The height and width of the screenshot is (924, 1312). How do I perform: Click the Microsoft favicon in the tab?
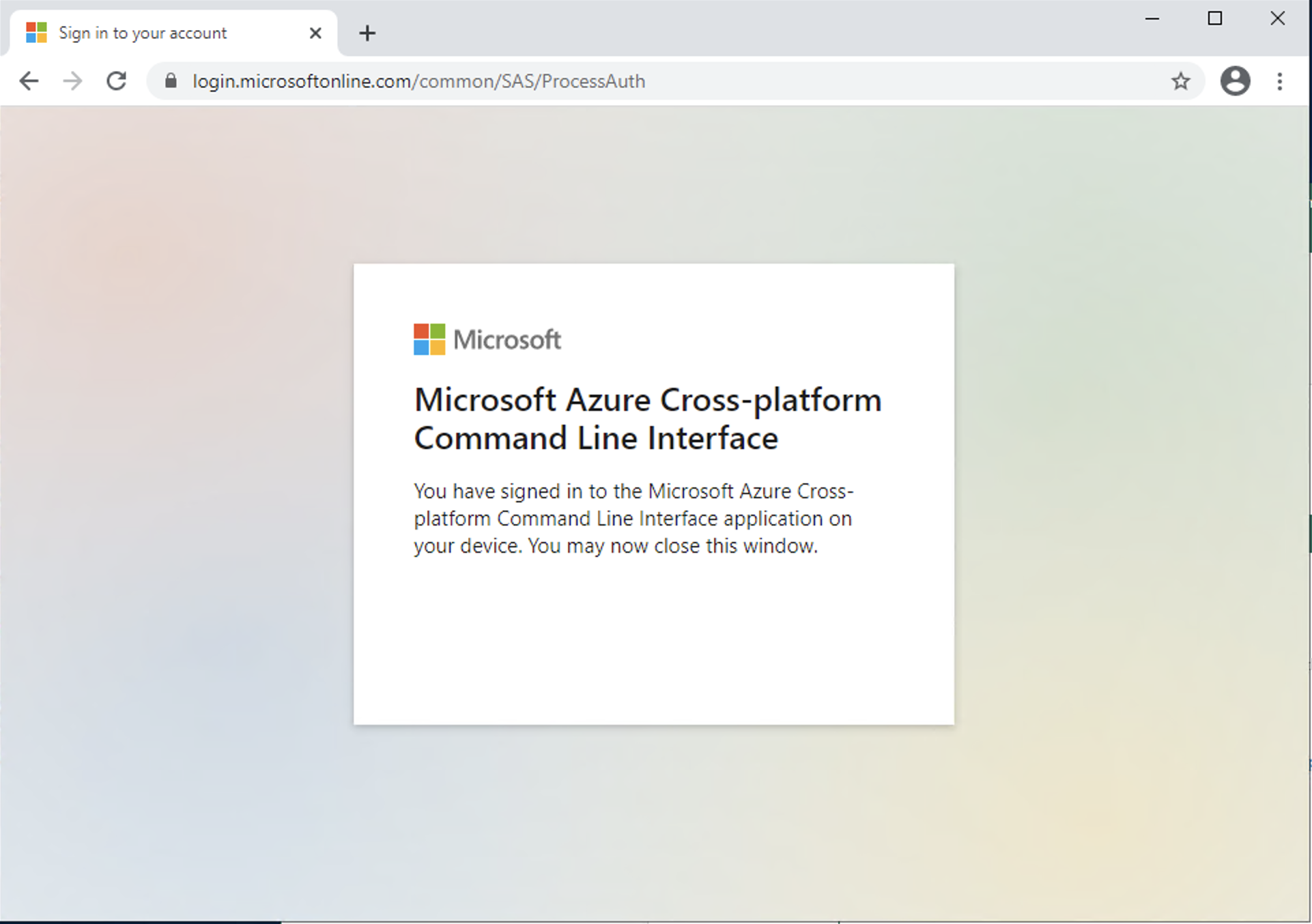36,33
